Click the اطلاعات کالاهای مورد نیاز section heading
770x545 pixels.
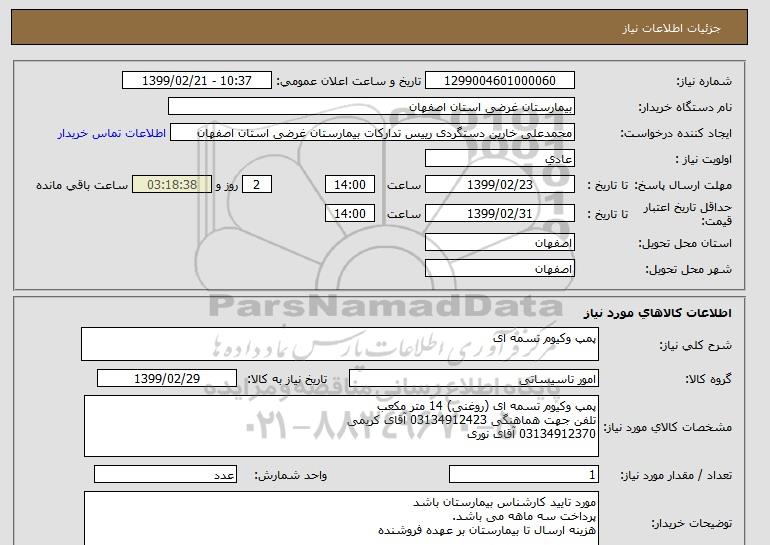657,313
